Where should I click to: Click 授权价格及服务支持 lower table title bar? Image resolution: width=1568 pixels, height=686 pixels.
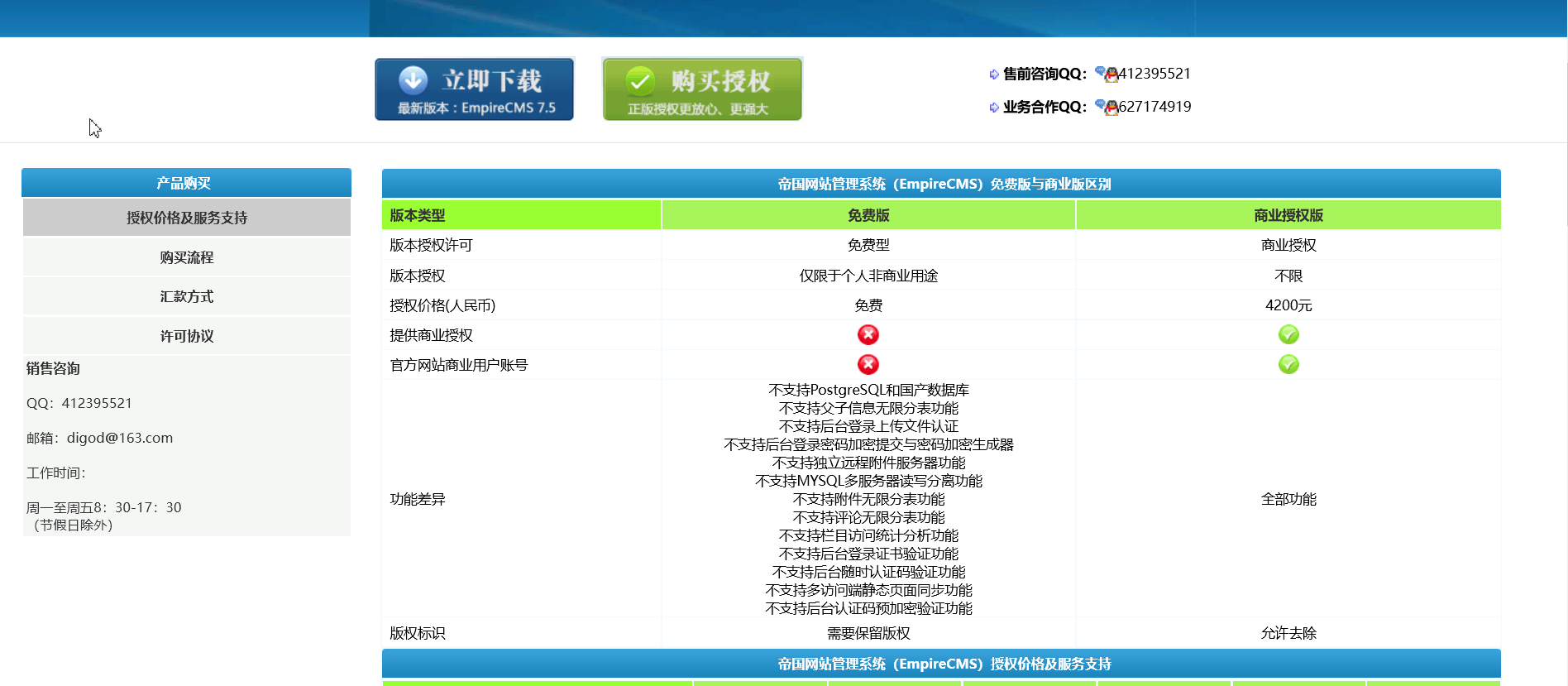click(941, 664)
